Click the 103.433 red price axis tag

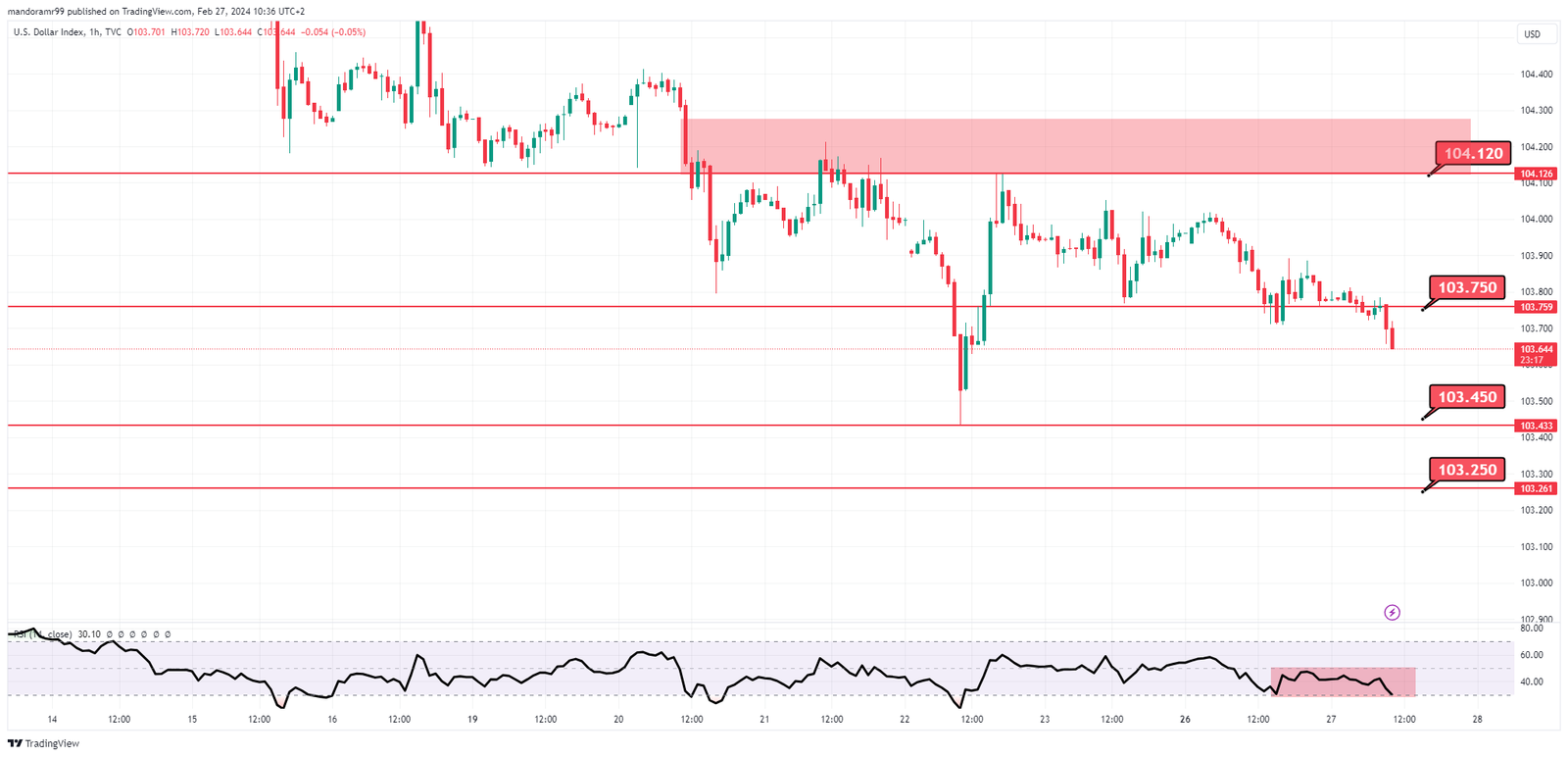tap(1536, 426)
